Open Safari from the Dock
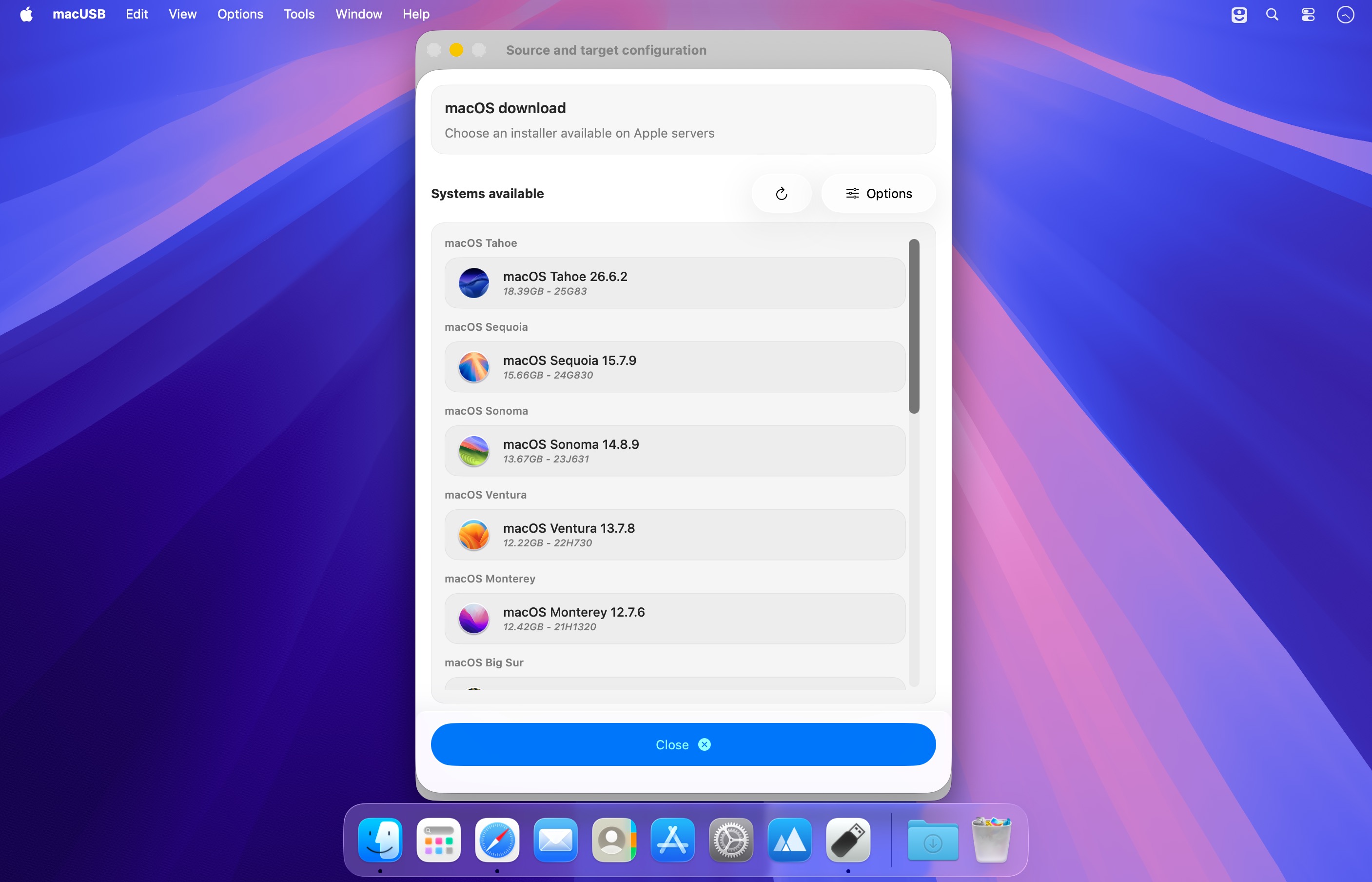 [x=497, y=840]
